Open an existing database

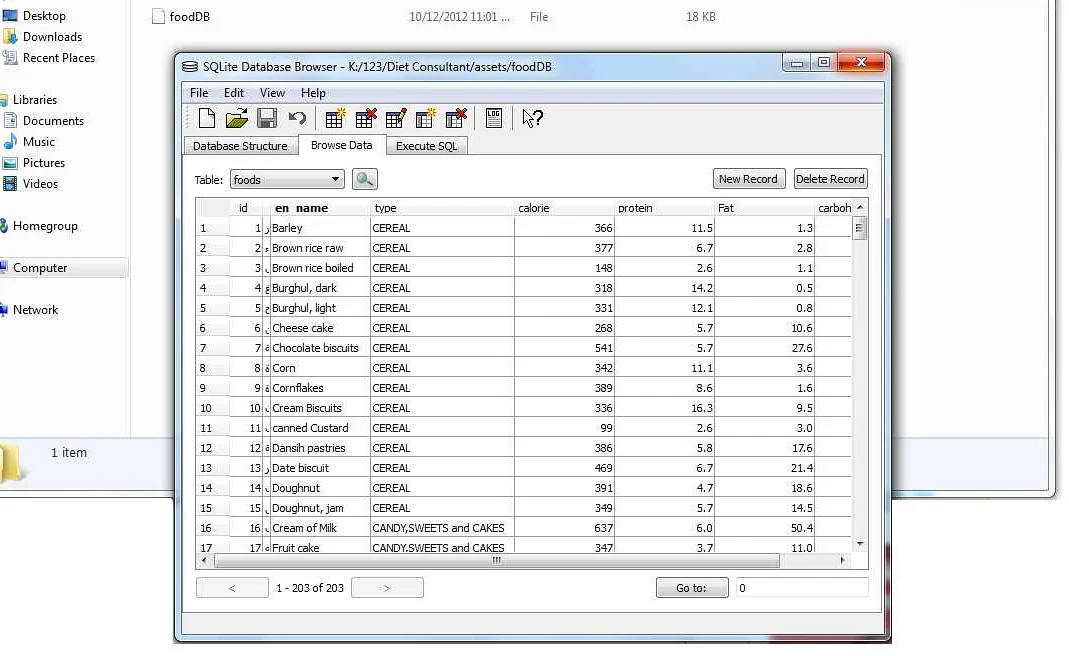tap(236, 118)
